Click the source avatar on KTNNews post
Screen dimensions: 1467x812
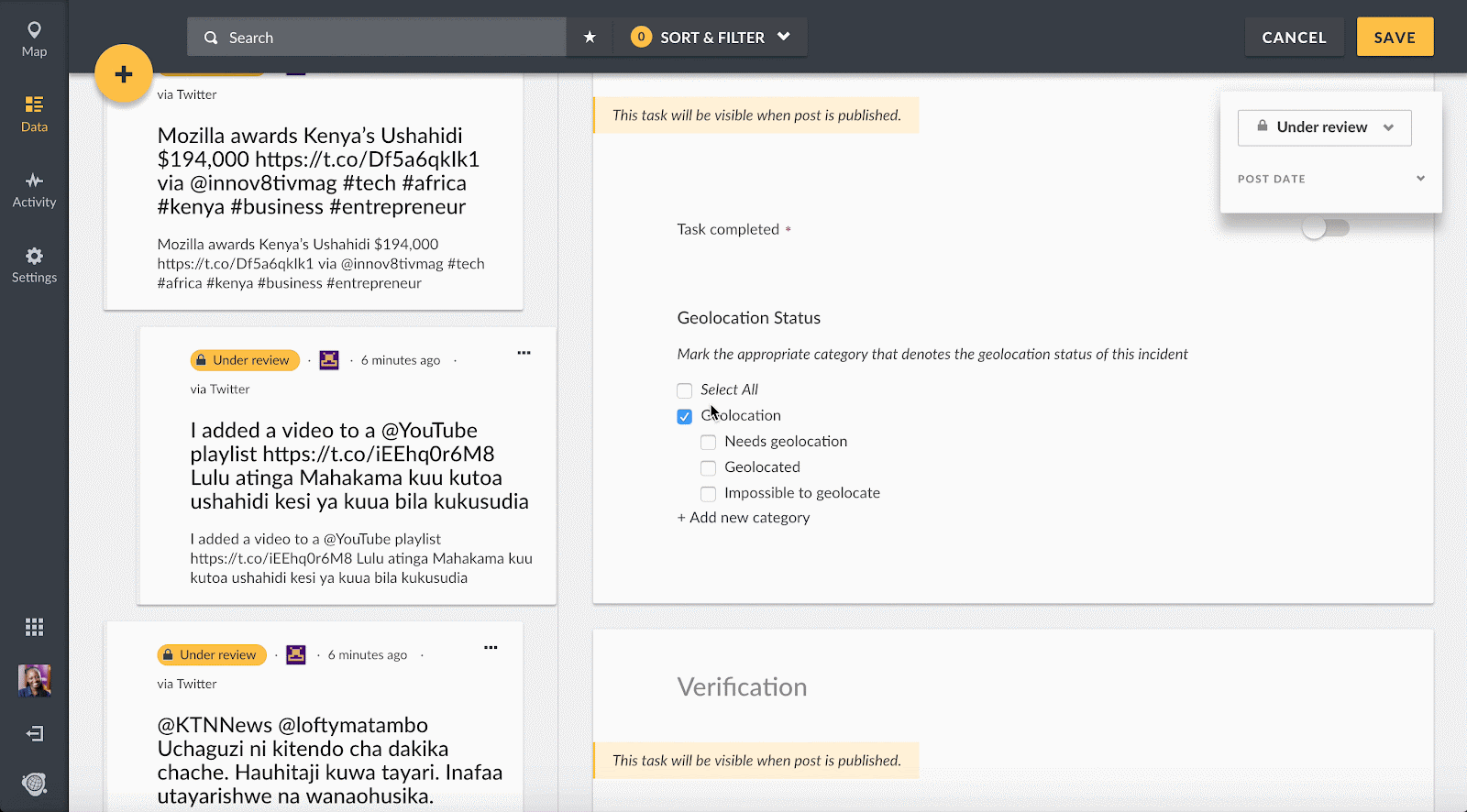point(296,654)
